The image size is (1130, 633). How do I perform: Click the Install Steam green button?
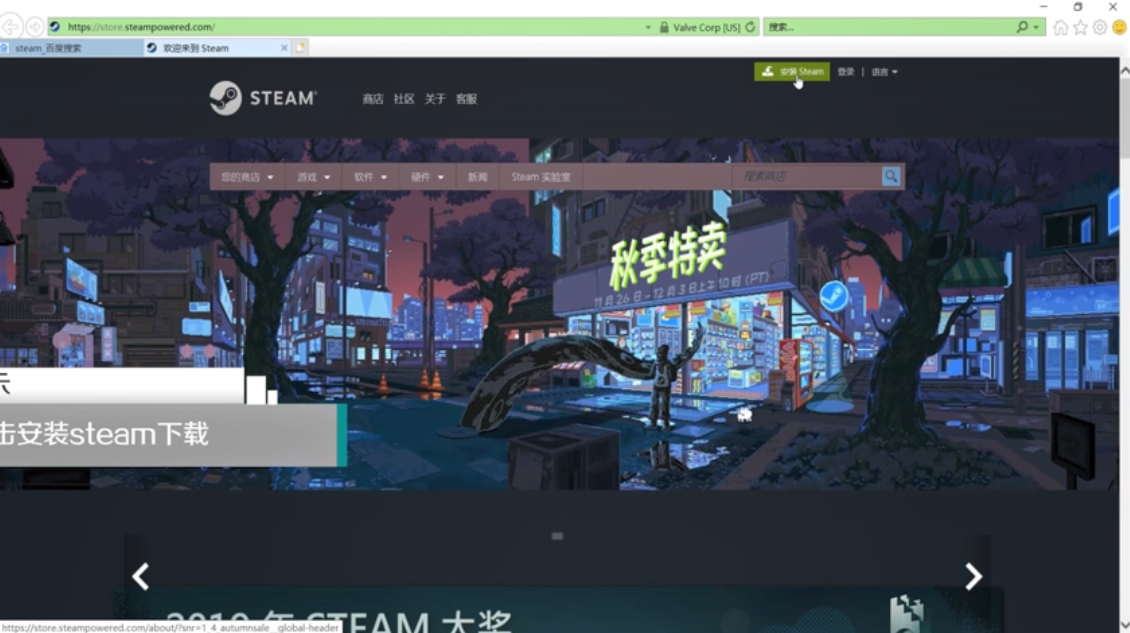[x=791, y=71]
